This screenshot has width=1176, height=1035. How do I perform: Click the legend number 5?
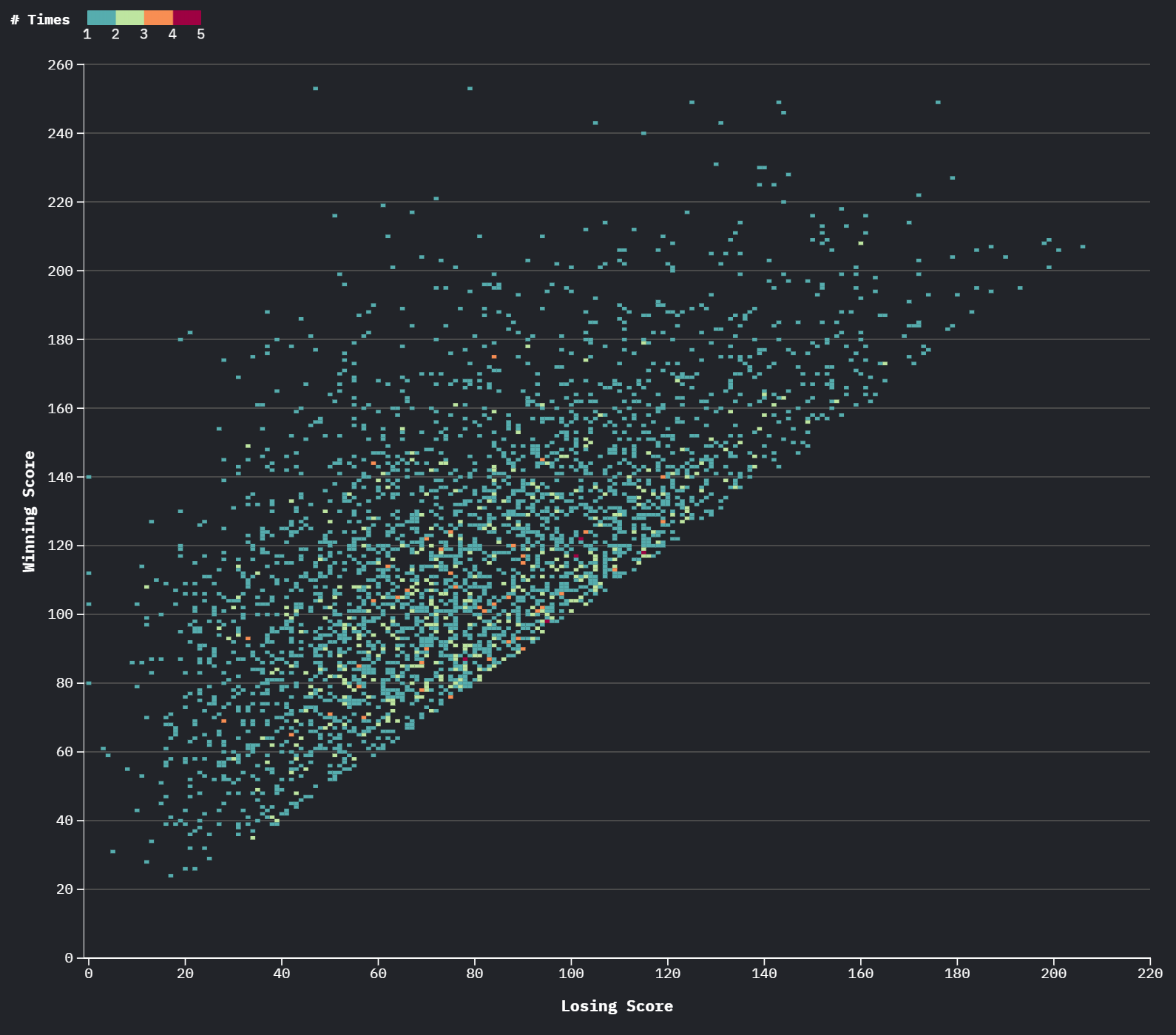tap(200, 35)
